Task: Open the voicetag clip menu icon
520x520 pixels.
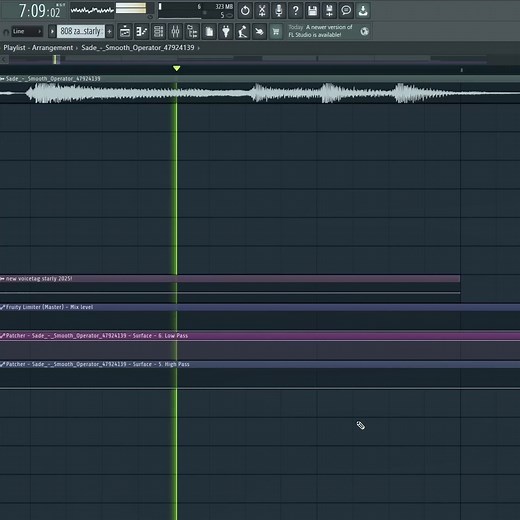Action: pyautogui.click(x=2, y=279)
